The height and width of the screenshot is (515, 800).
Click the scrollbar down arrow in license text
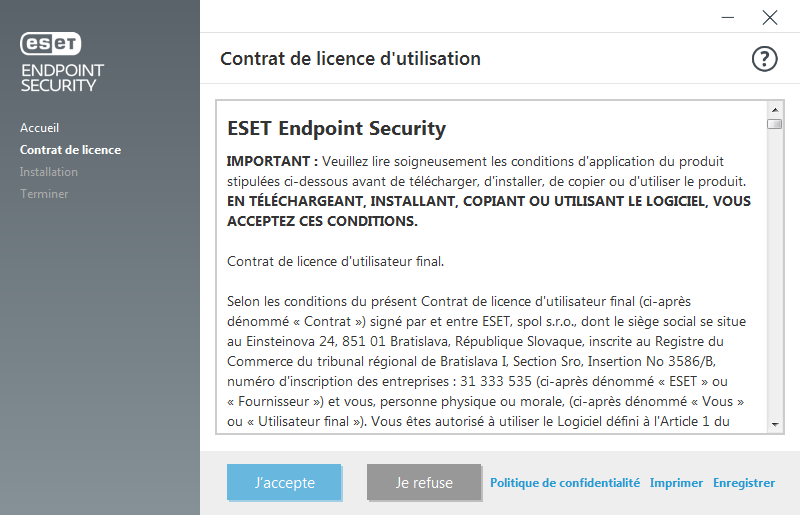pos(774,424)
